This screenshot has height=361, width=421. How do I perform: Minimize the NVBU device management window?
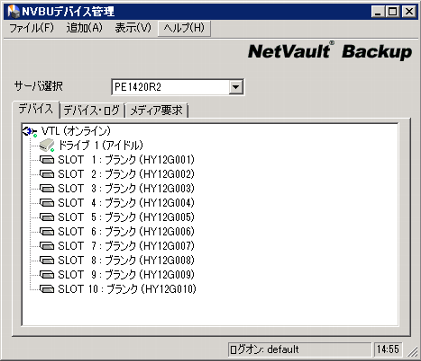[378, 12]
